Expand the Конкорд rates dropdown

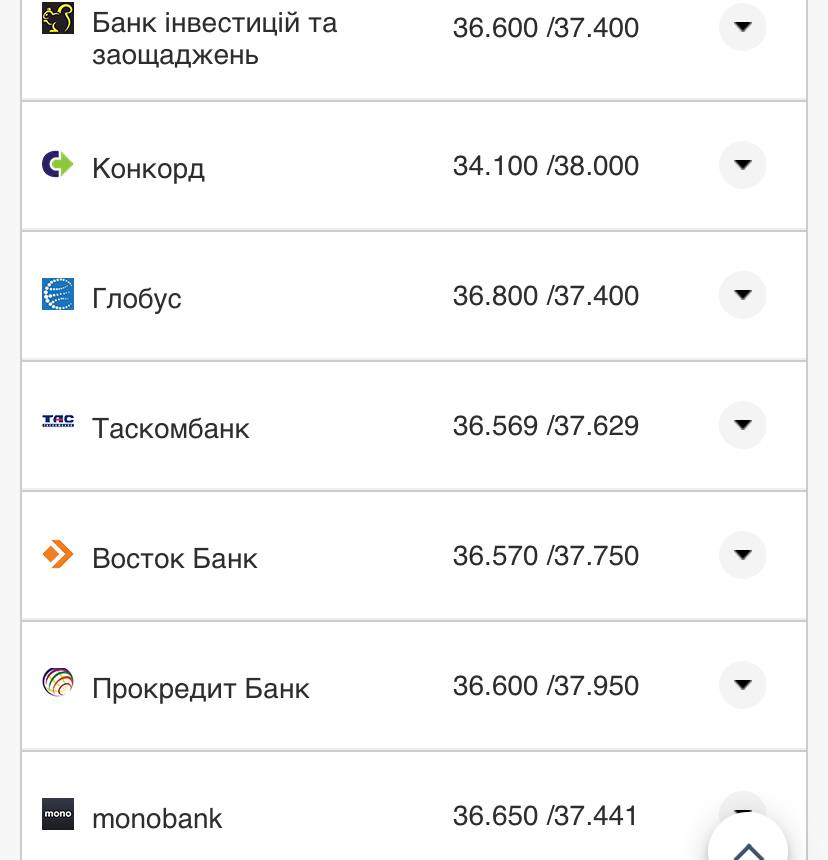(x=742, y=165)
